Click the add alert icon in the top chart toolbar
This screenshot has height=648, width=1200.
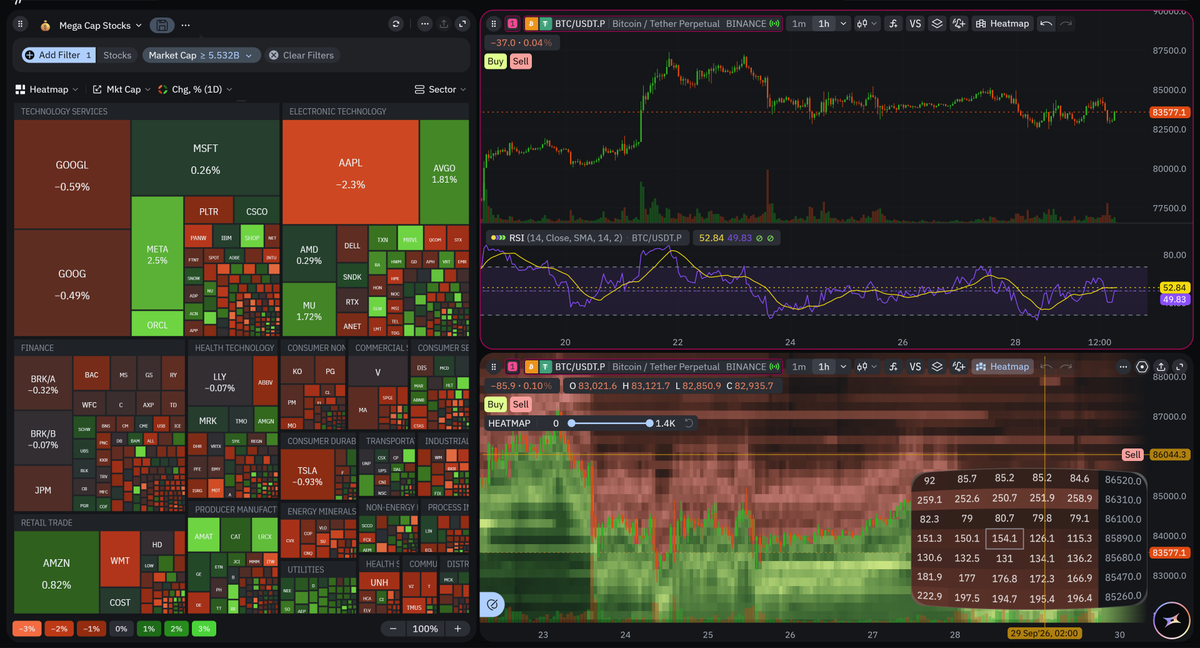[959, 23]
